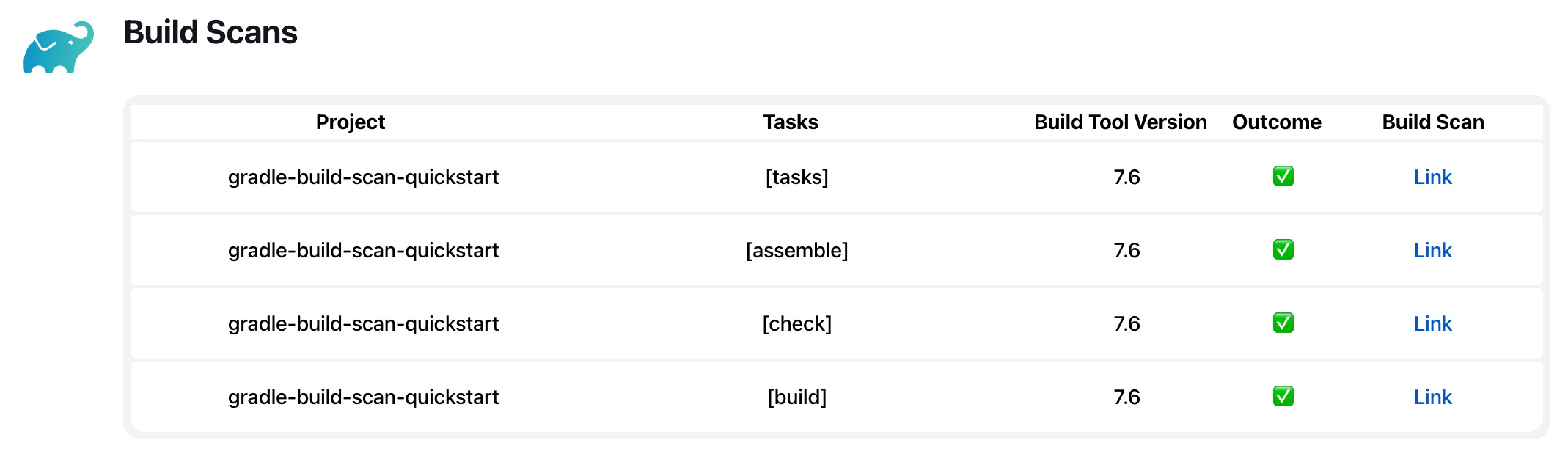Click the Build Scans page heading
The height and width of the screenshot is (462, 1568).
pos(210,32)
